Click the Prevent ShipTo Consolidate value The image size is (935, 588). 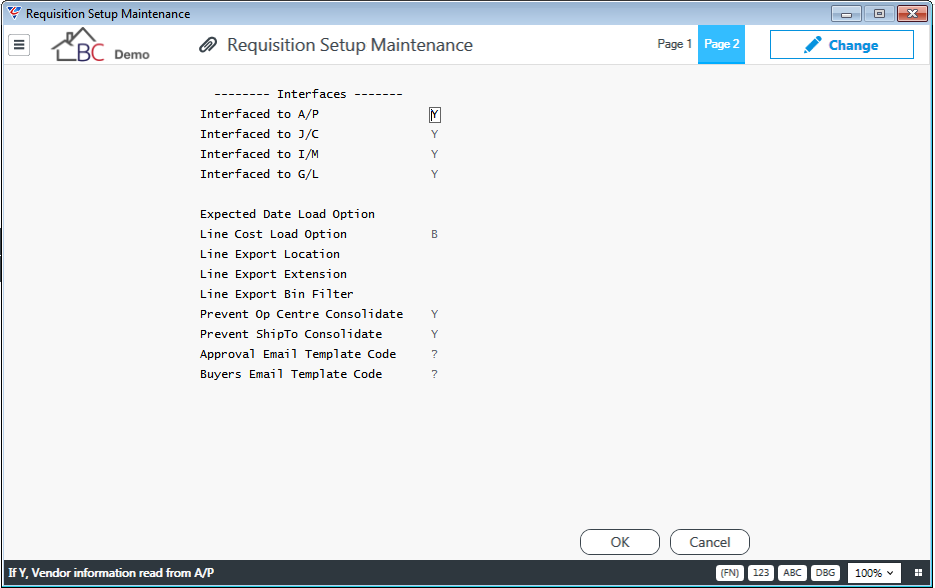click(x=435, y=334)
